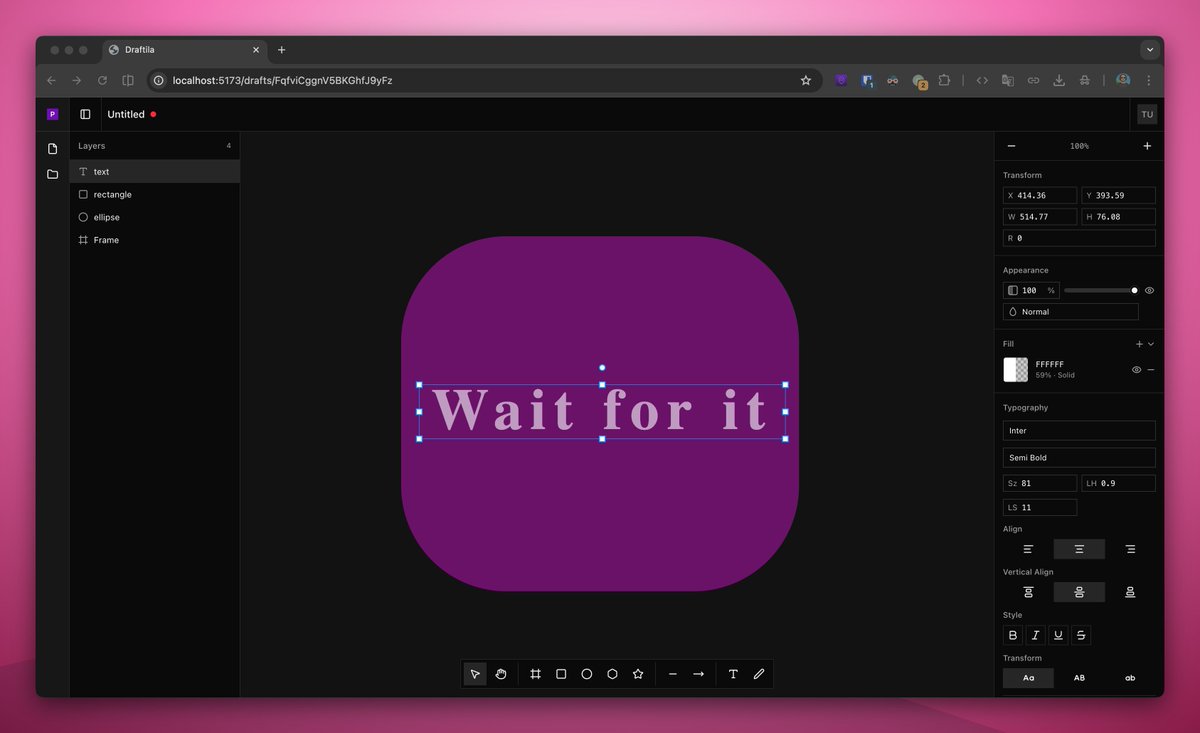Switch to the Draftila browser tab

184,50
